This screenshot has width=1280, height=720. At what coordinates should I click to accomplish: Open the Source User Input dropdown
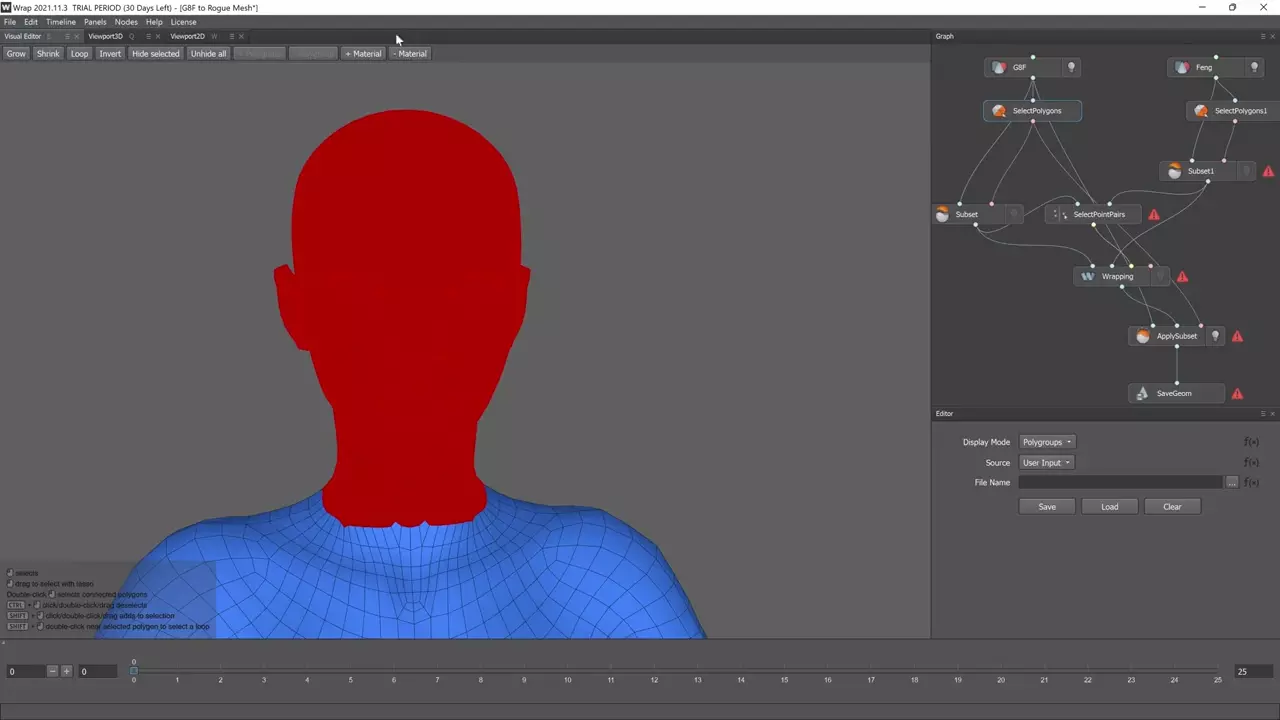click(1046, 463)
